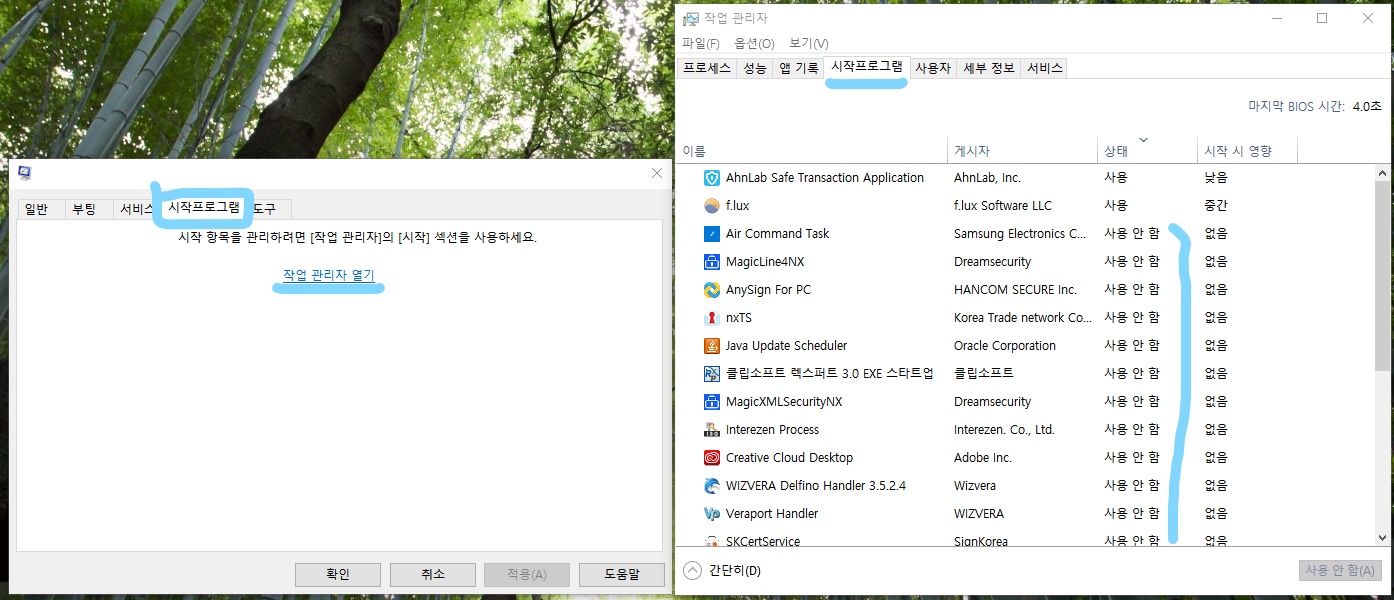Viewport: 1394px width, 600px height.
Task: Click the 적용(A) button
Action: tap(527, 574)
